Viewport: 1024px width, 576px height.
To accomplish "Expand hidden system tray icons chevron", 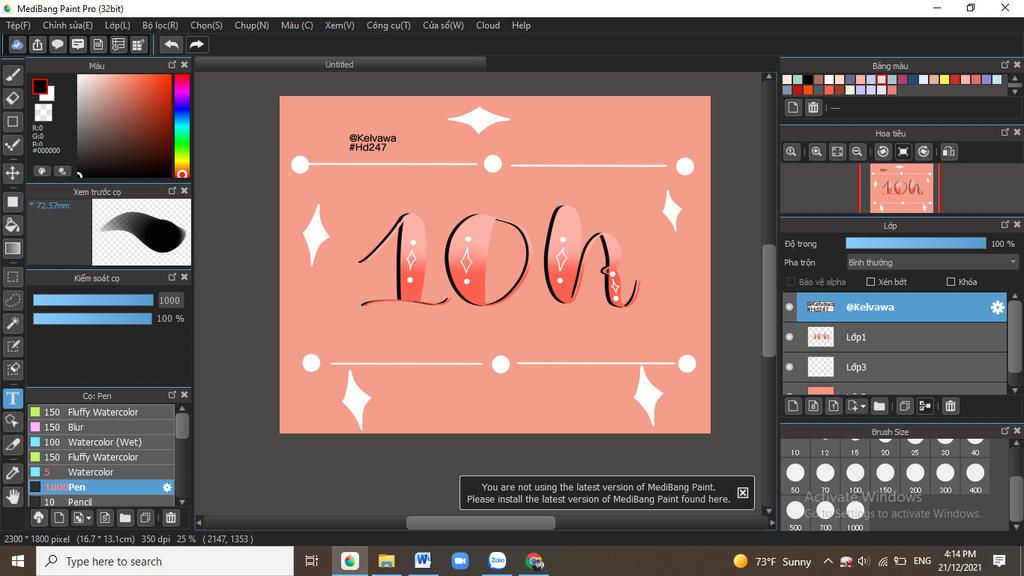I will 827,561.
